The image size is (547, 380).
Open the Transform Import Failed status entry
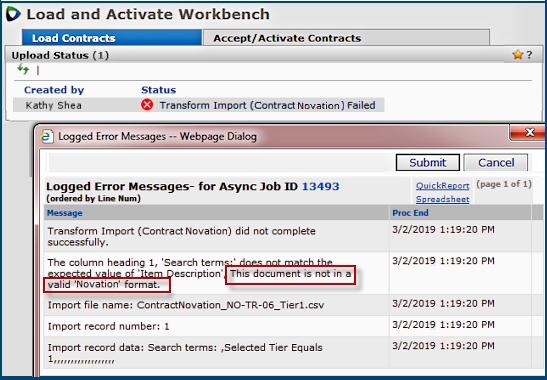tap(267, 105)
